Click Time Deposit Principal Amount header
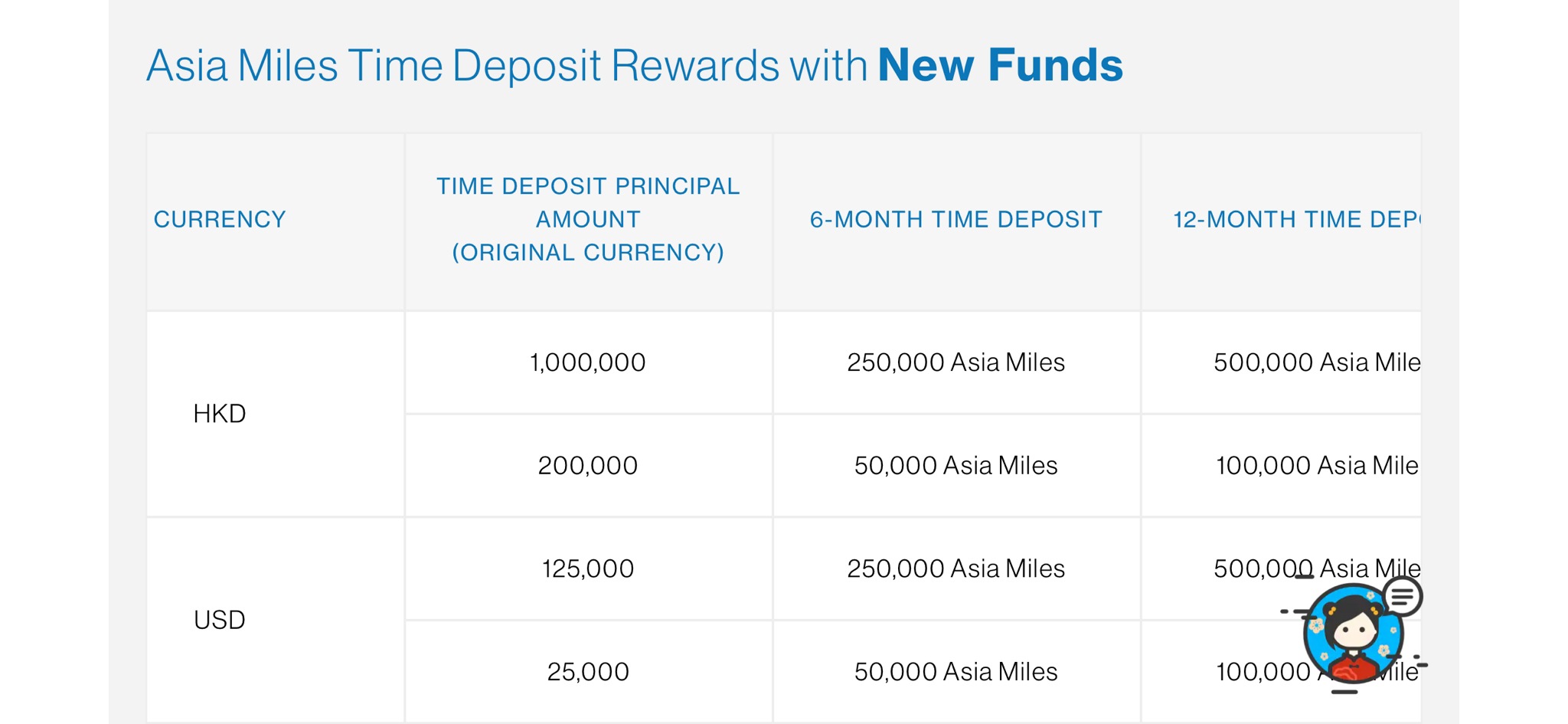Image resolution: width=1568 pixels, height=724 pixels. (588, 219)
